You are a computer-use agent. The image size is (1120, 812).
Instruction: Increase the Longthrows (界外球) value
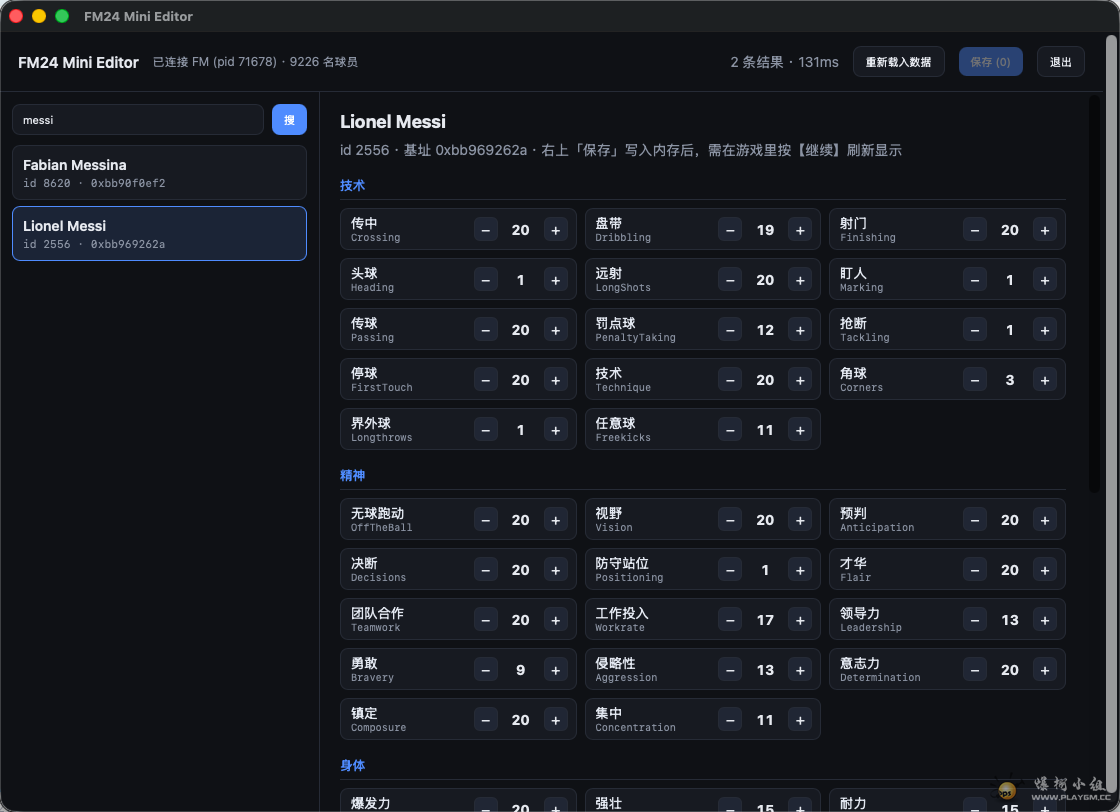point(556,430)
